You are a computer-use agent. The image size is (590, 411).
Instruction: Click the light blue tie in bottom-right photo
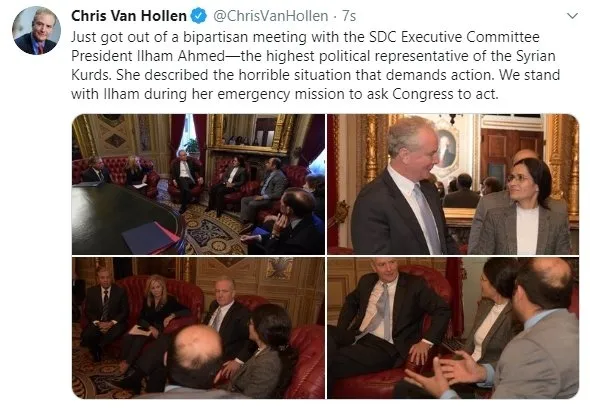[384, 310]
